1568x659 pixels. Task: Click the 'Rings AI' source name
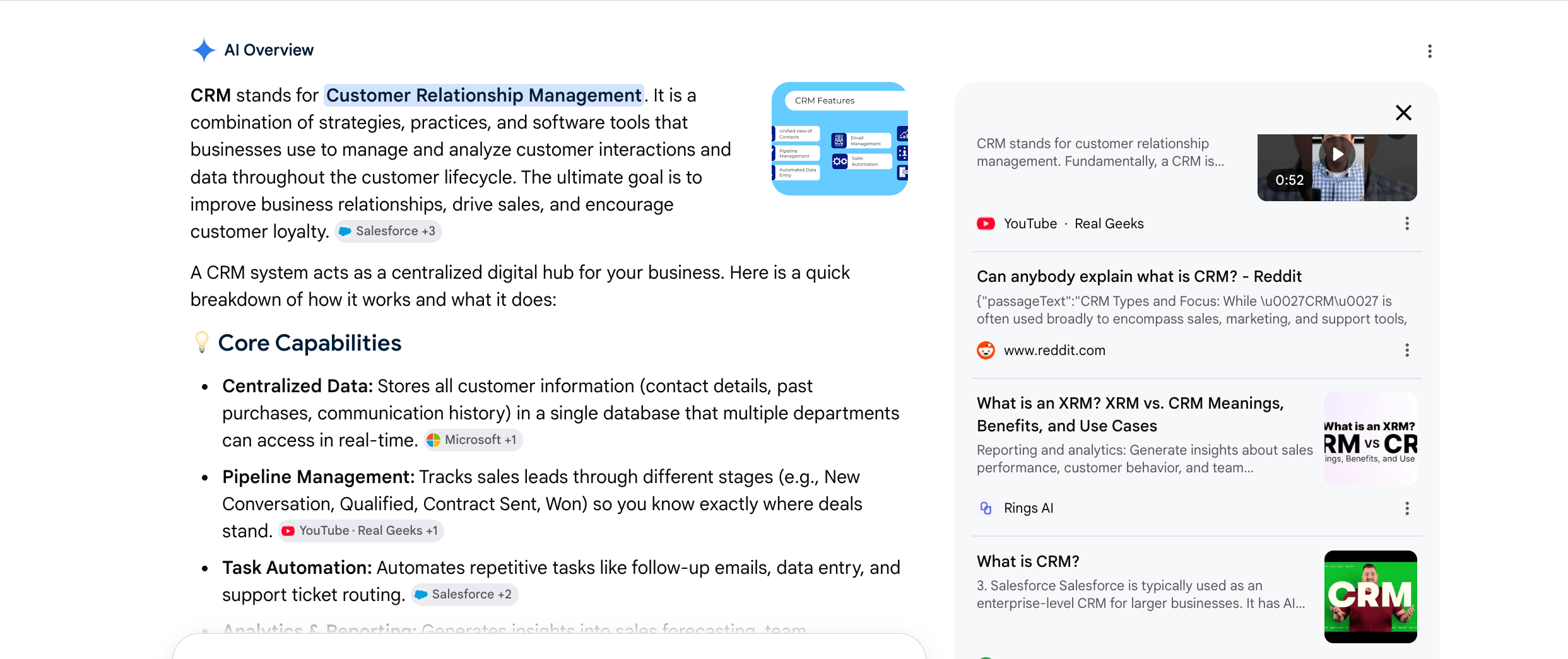click(x=1029, y=508)
